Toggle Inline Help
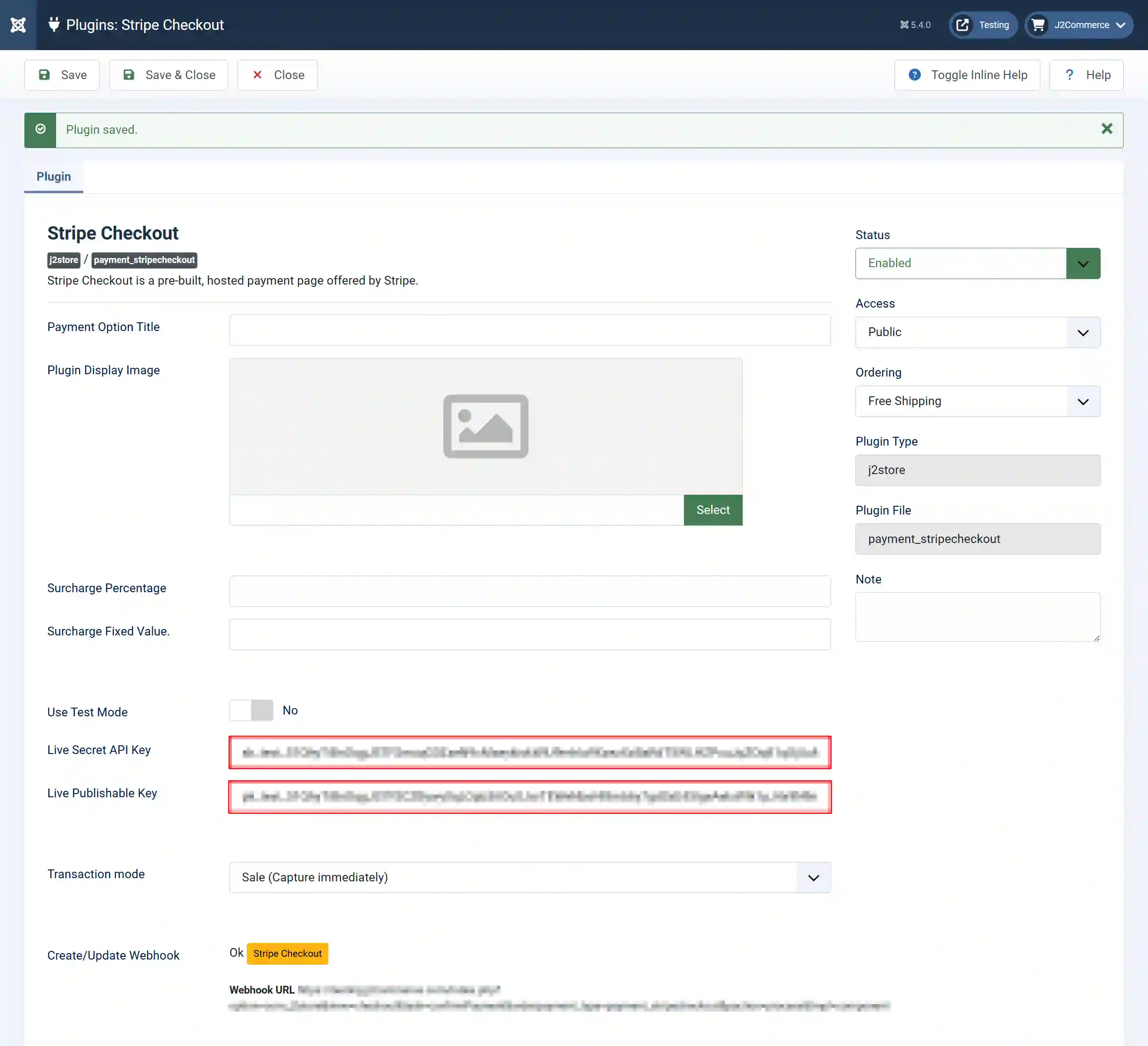The width and height of the screenshot is (1148, 1046). (x=967, y=75)
